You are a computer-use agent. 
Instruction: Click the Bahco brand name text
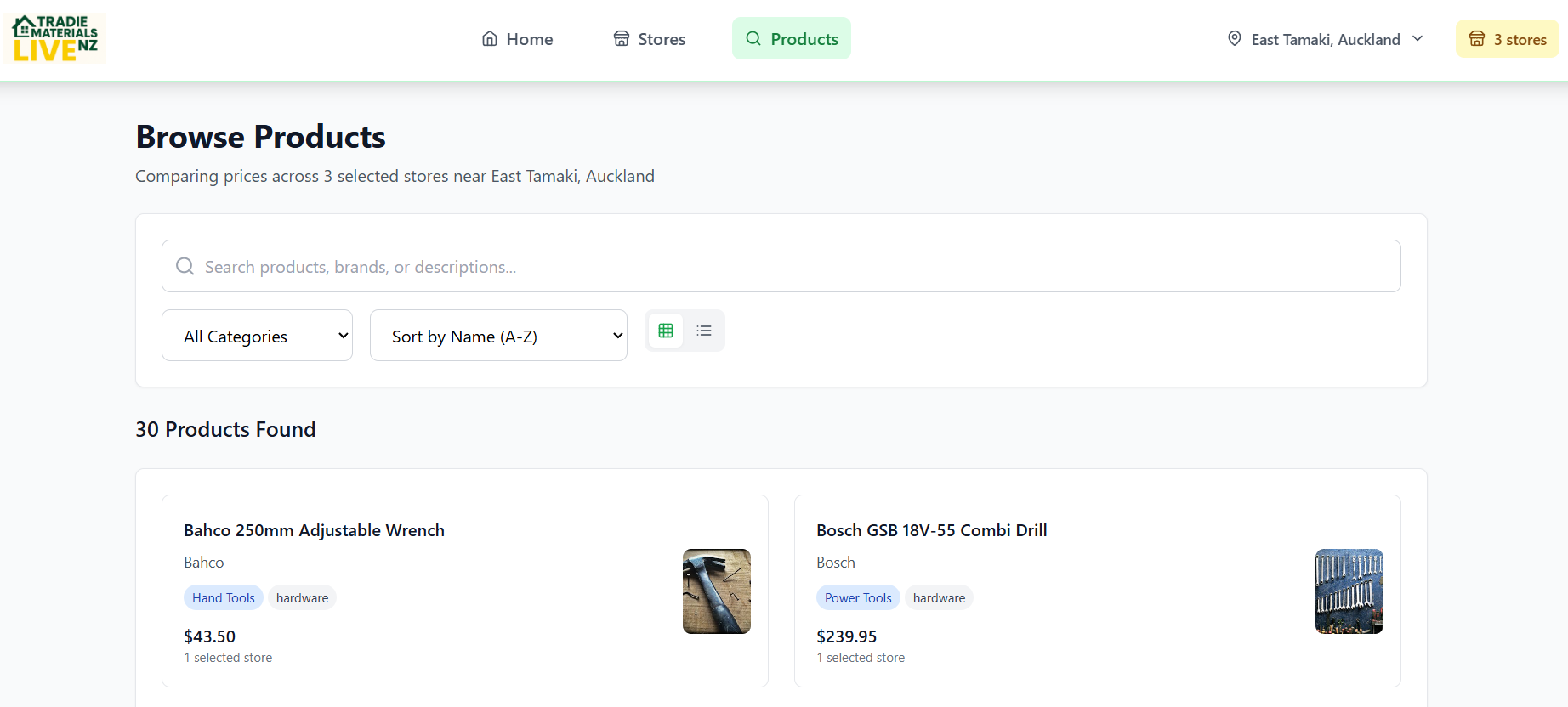[204, 563]
